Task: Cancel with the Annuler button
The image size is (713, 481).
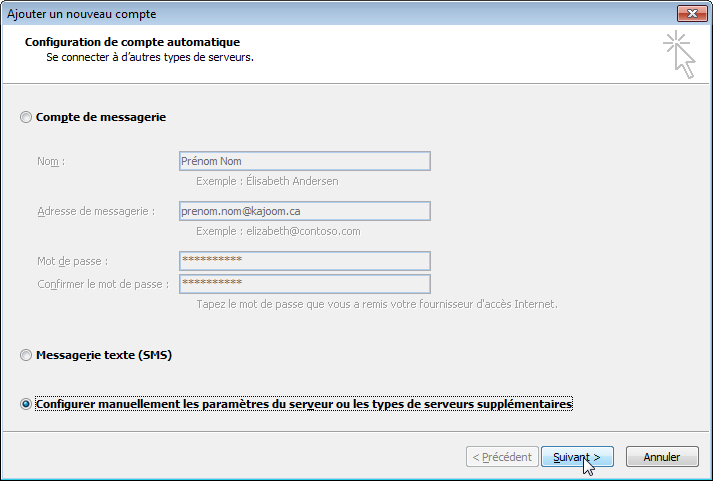Action: click(662, 457)
